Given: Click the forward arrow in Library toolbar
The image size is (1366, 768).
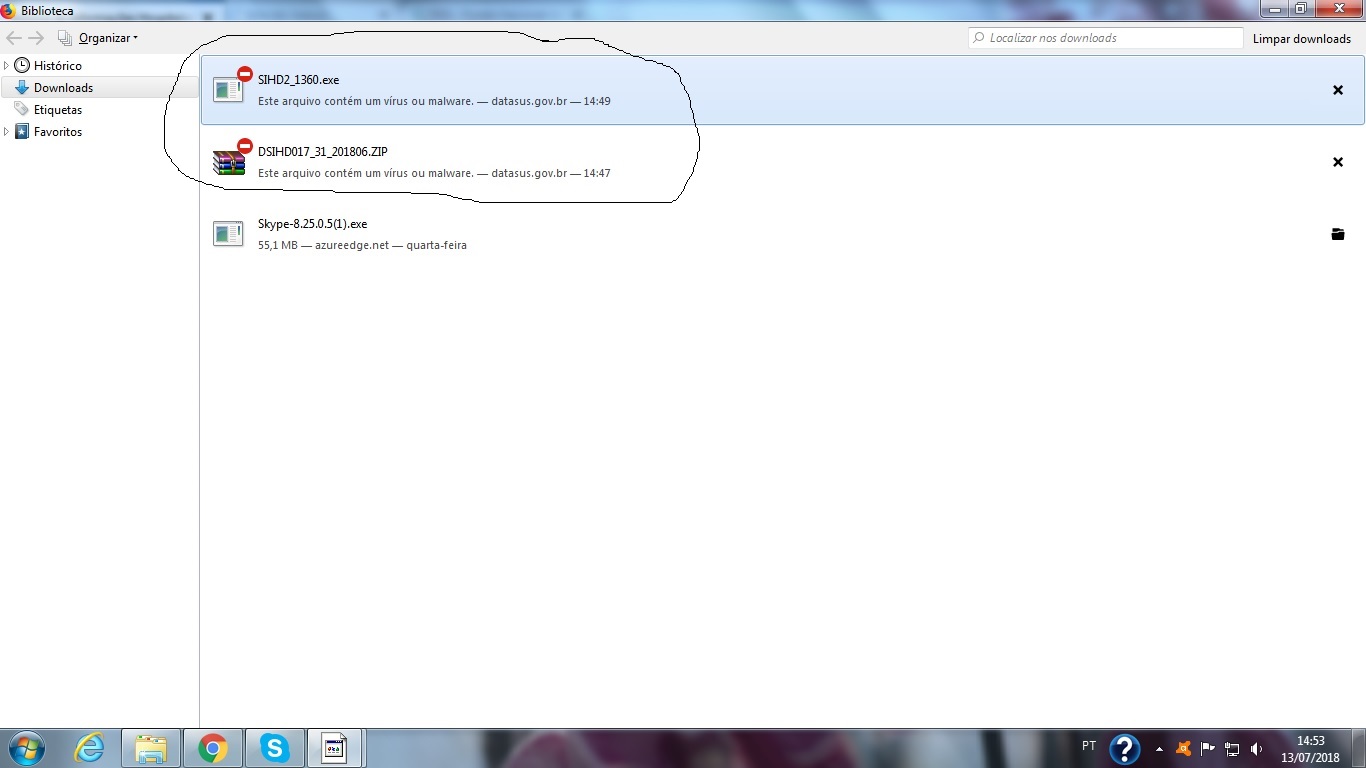Looking at the screenshot, I should pos(36,38).
